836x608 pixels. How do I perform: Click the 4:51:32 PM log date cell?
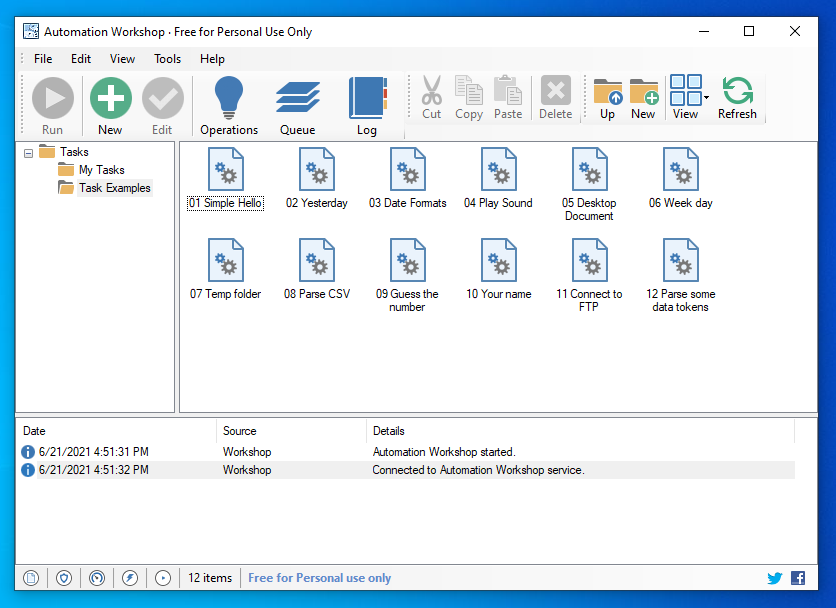pos(94,470)
